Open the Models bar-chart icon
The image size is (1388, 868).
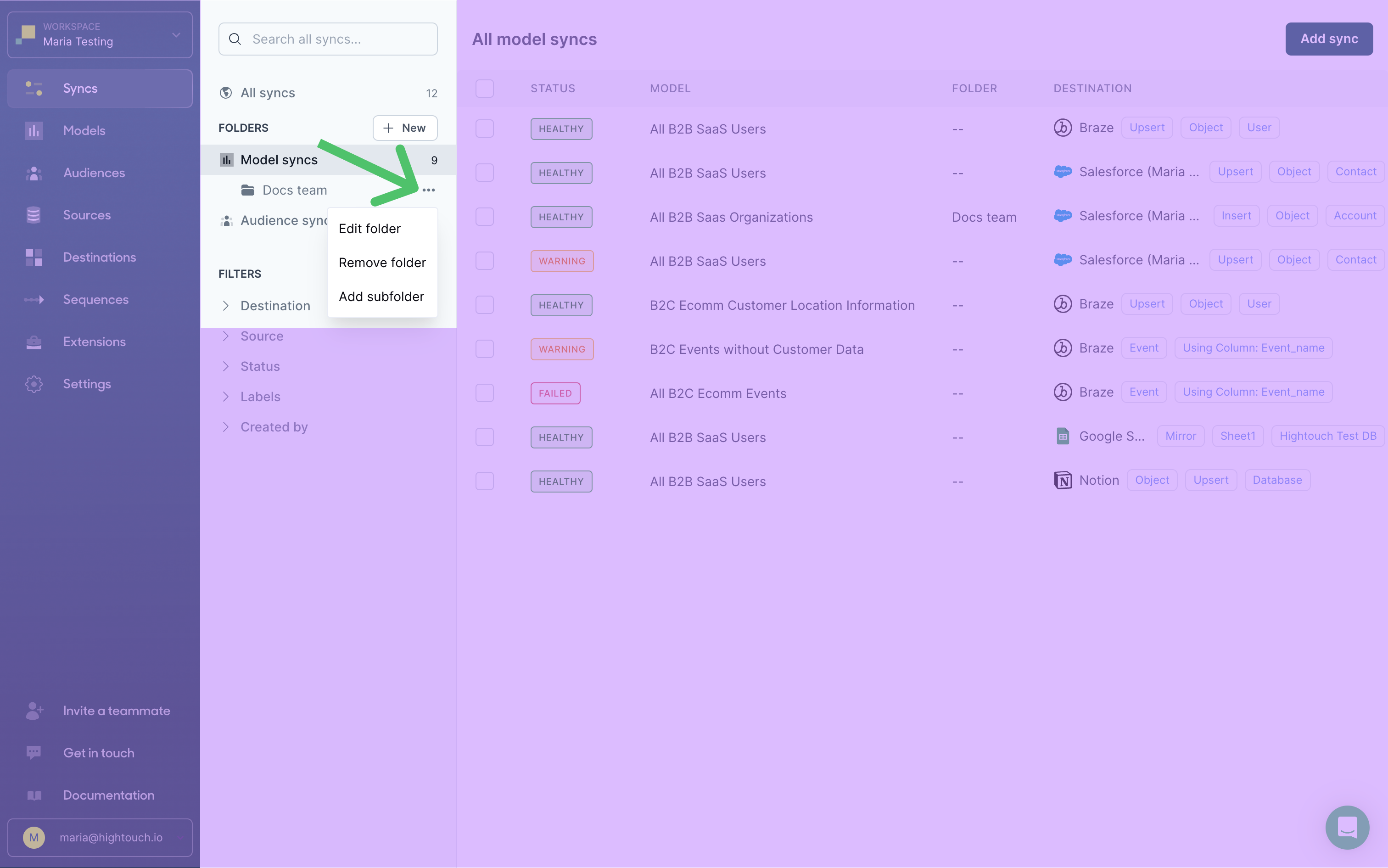pos(34,130)
